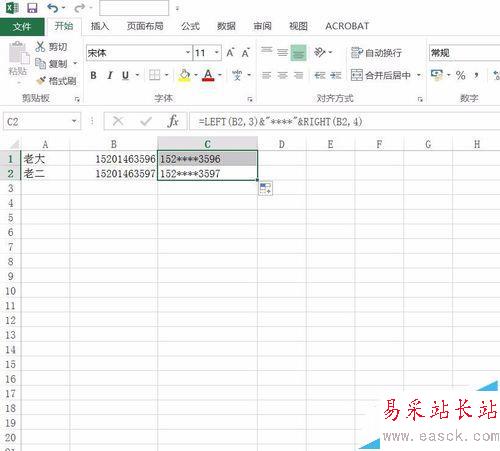Toggle wrap text (自动换行)
The height and width of the screenshot is (451, 500).
(376, 53)
